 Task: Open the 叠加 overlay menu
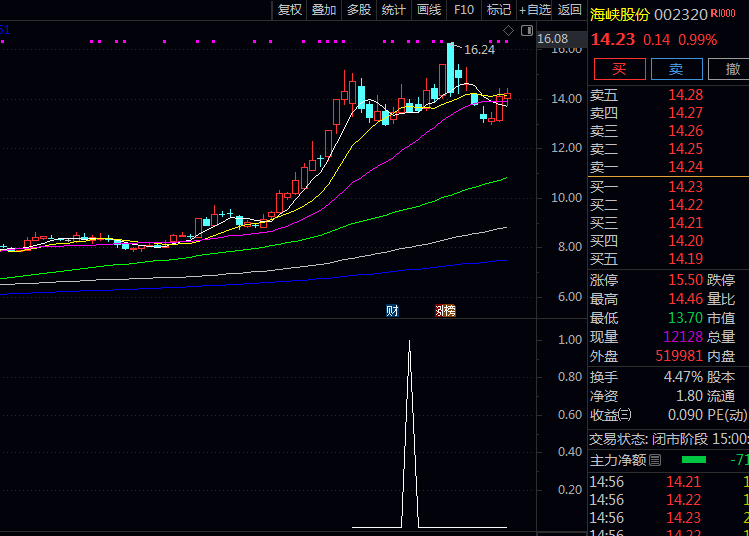point(324,10)
